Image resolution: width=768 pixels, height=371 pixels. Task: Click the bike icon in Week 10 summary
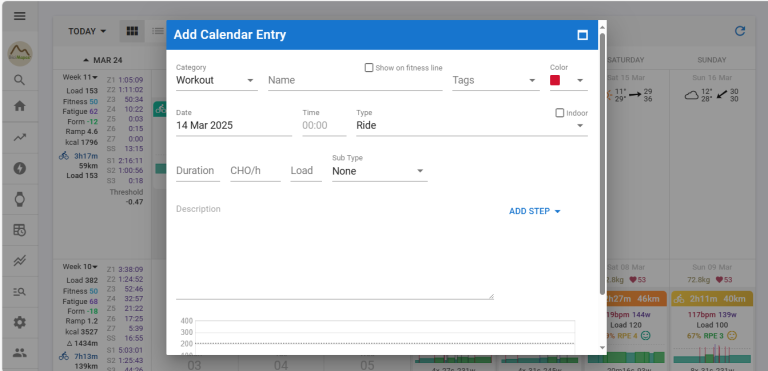[x=64, y=356]
